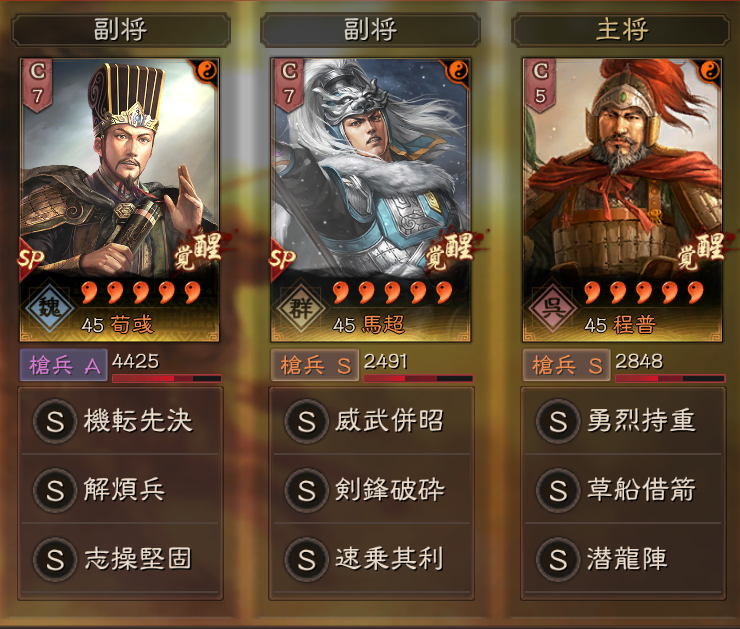Click the C 7 cost banner on 荀彧

(37, 85)
